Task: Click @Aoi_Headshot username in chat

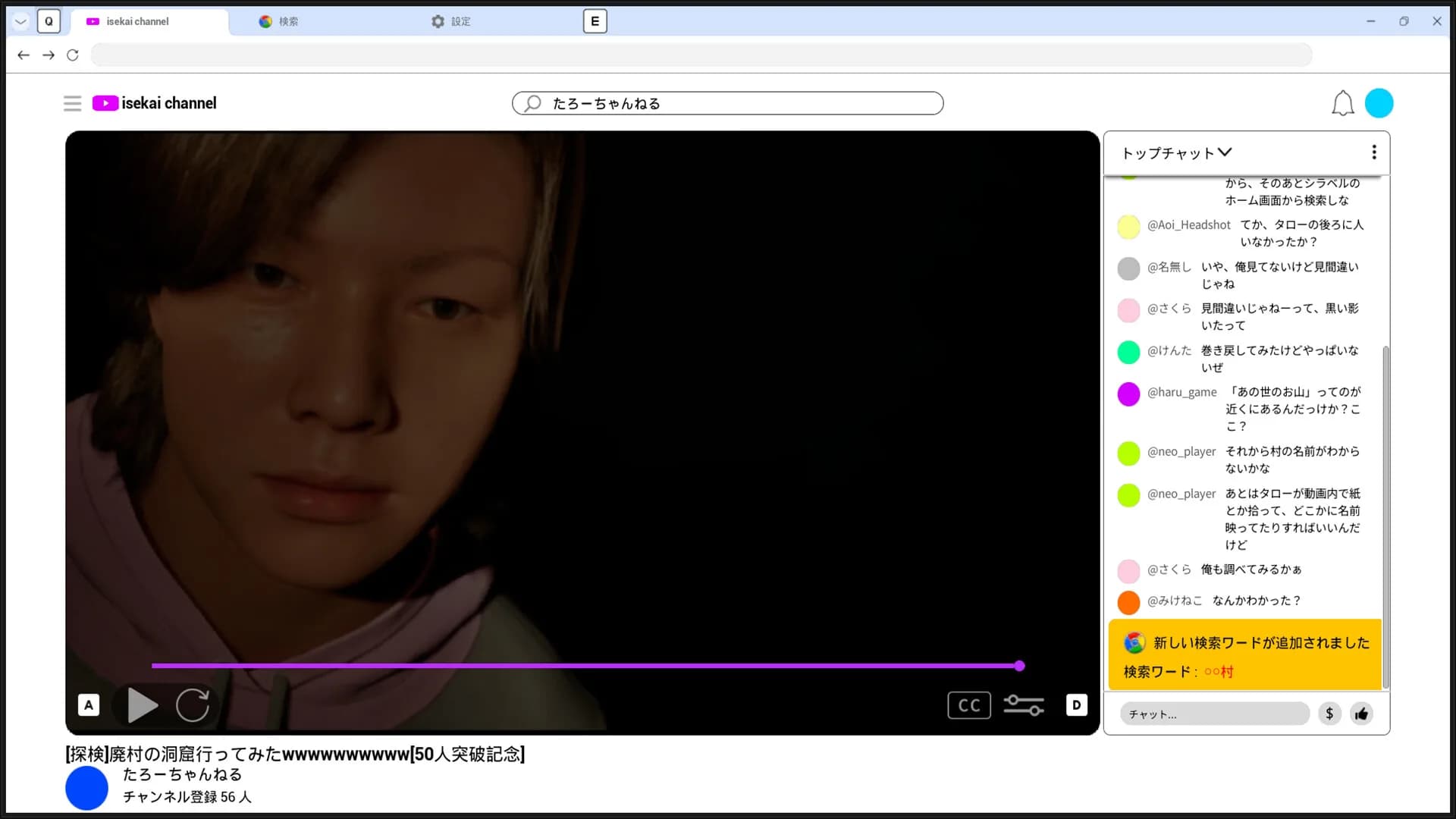Action: point(1188,225)
